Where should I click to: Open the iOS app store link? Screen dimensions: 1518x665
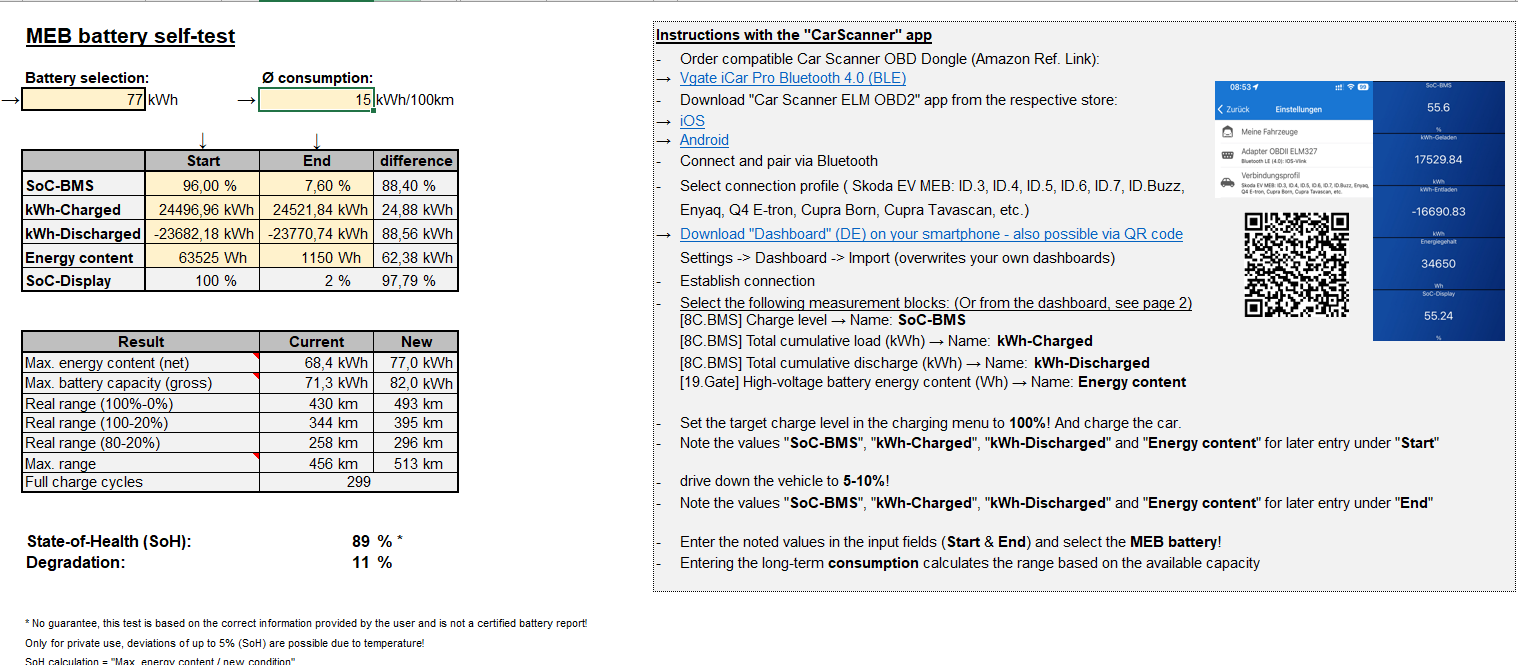692,120
